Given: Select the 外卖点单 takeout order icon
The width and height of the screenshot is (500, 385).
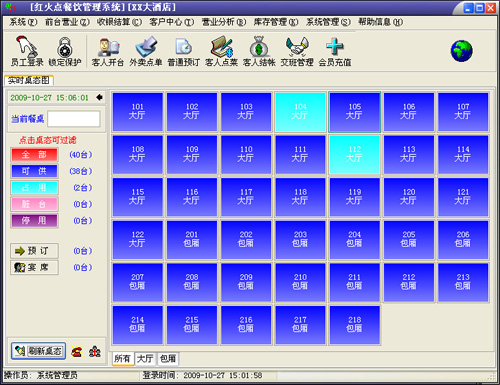Looking at the screenshot, I should click(146, 51).
